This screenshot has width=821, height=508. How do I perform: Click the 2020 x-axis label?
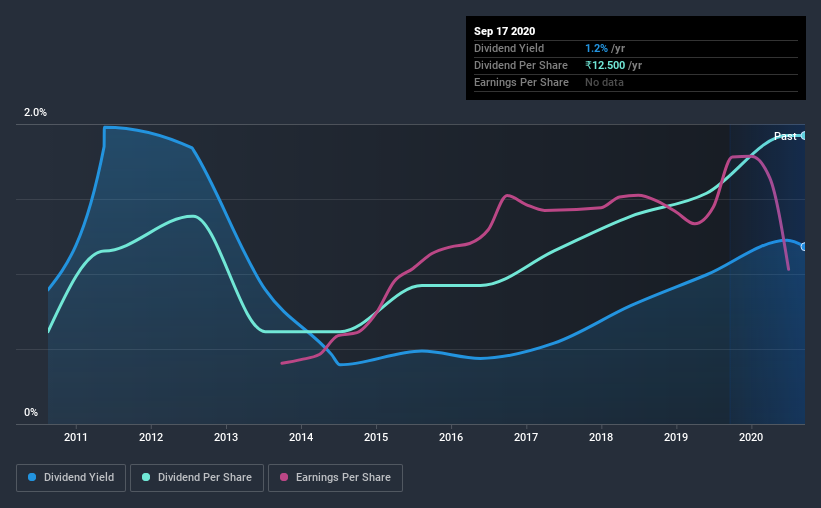point(751,437)
